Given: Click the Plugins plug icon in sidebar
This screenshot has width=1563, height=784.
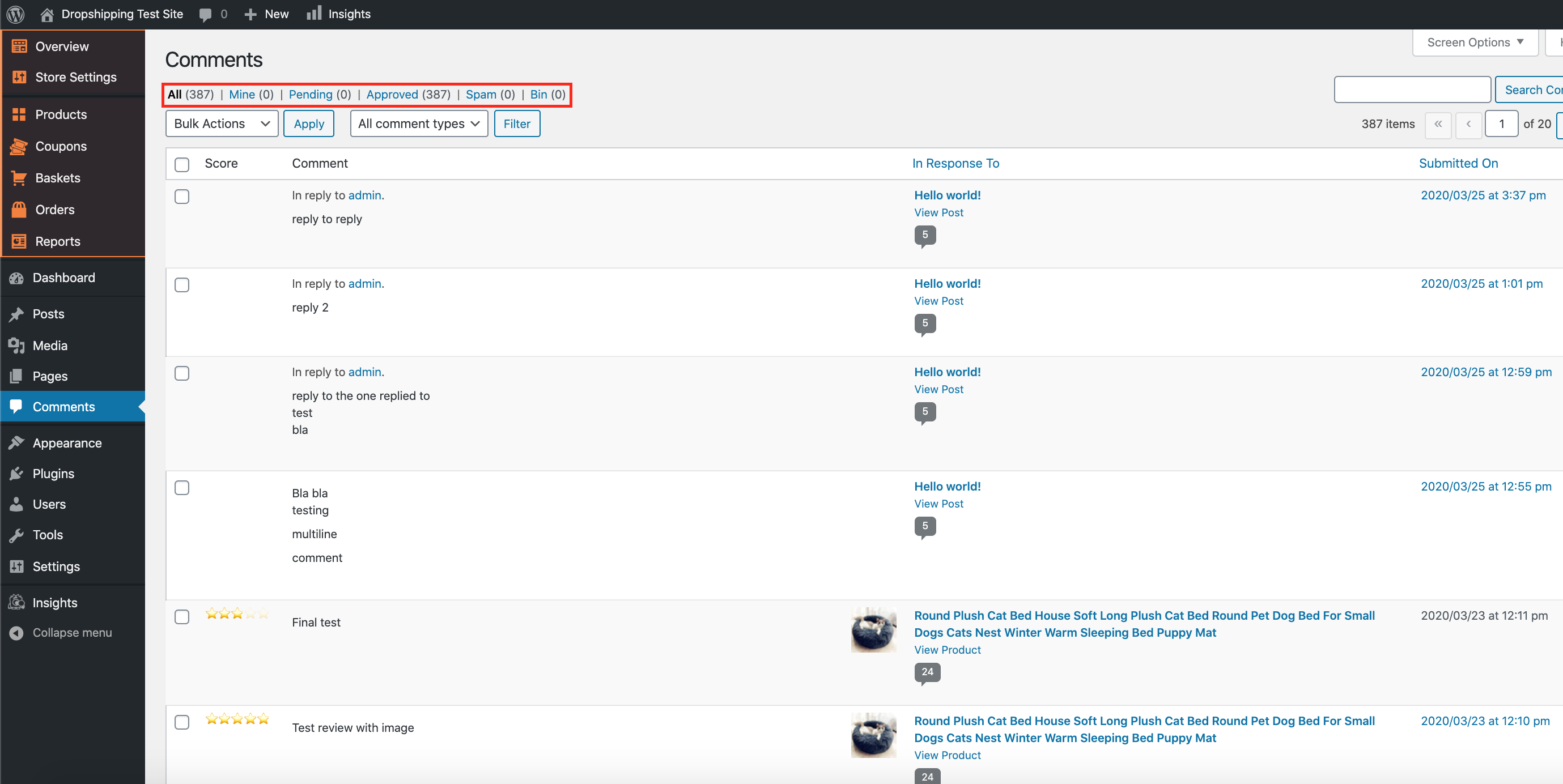Looking at the screenshot, I should (16, 474).
